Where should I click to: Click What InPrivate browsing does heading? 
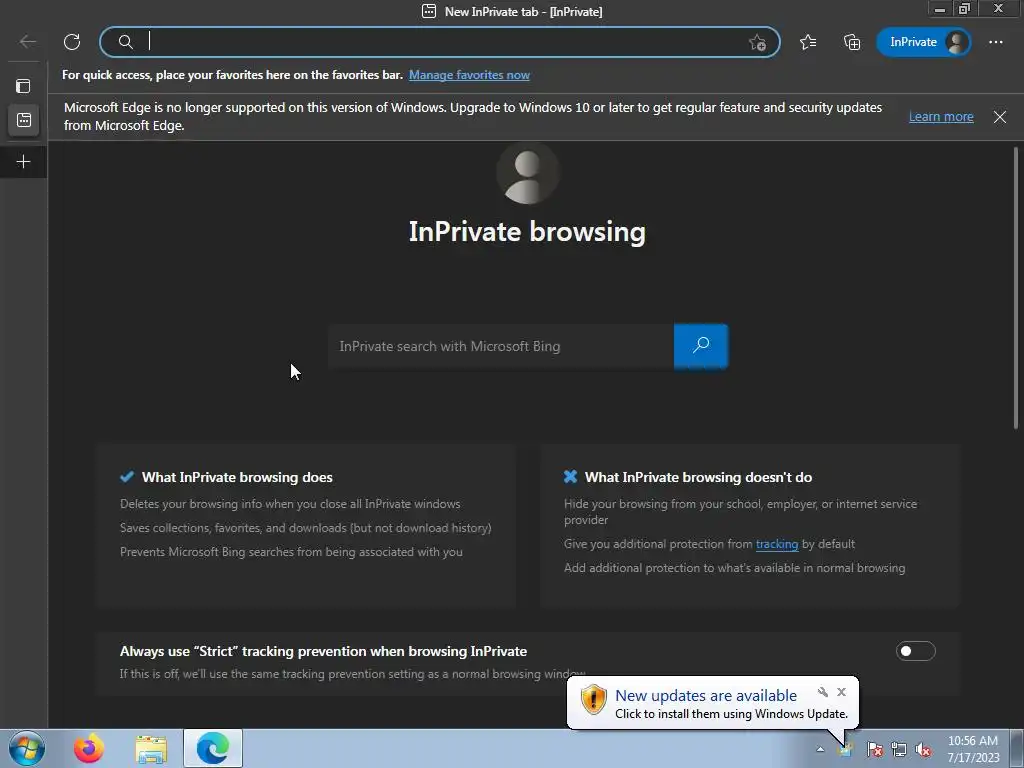pyautogui.click(x=237, y=477)
